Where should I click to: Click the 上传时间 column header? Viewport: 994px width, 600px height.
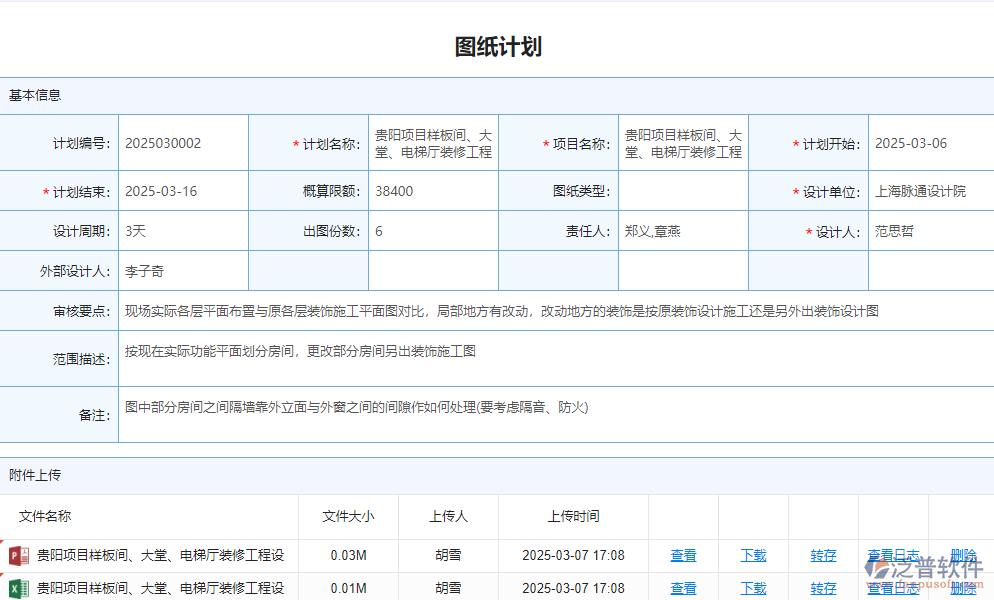click(x=573, y=517)
